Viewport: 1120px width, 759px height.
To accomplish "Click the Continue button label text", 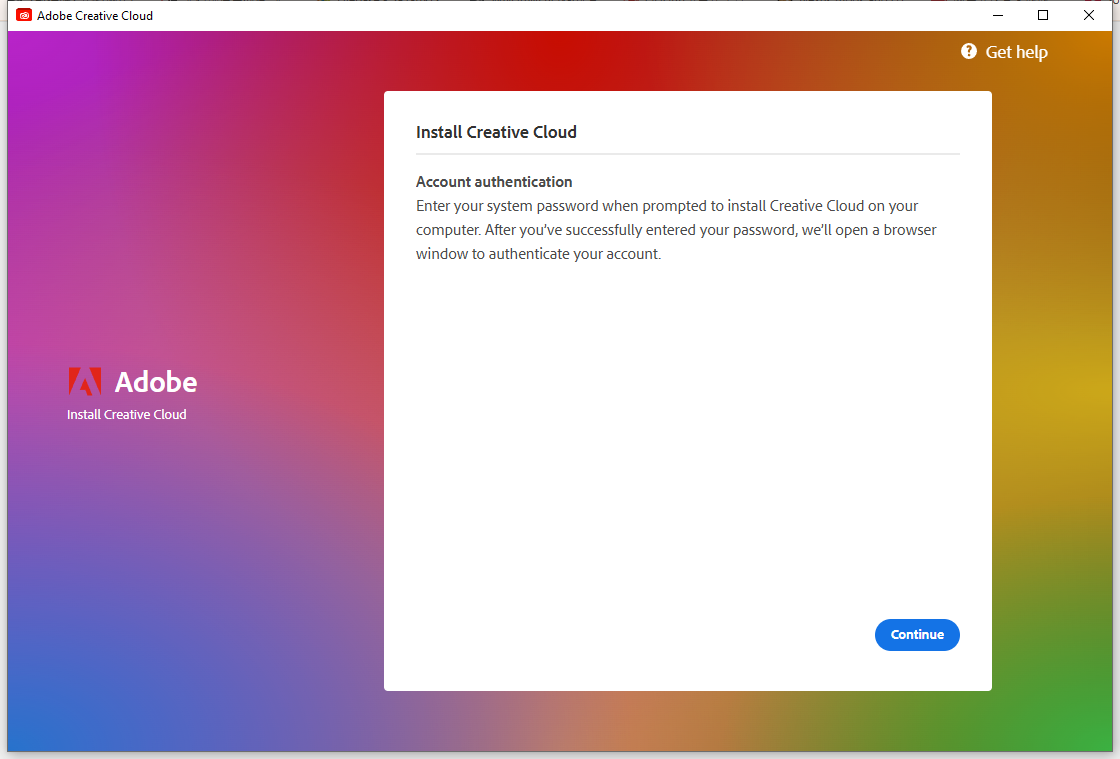I will tap(917, 634).
